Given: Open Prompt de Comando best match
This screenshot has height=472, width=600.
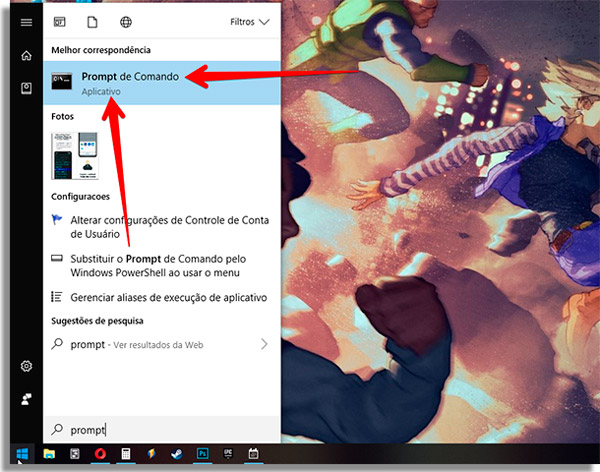Looking at the screenshot, I should click(x=162, y=83).
